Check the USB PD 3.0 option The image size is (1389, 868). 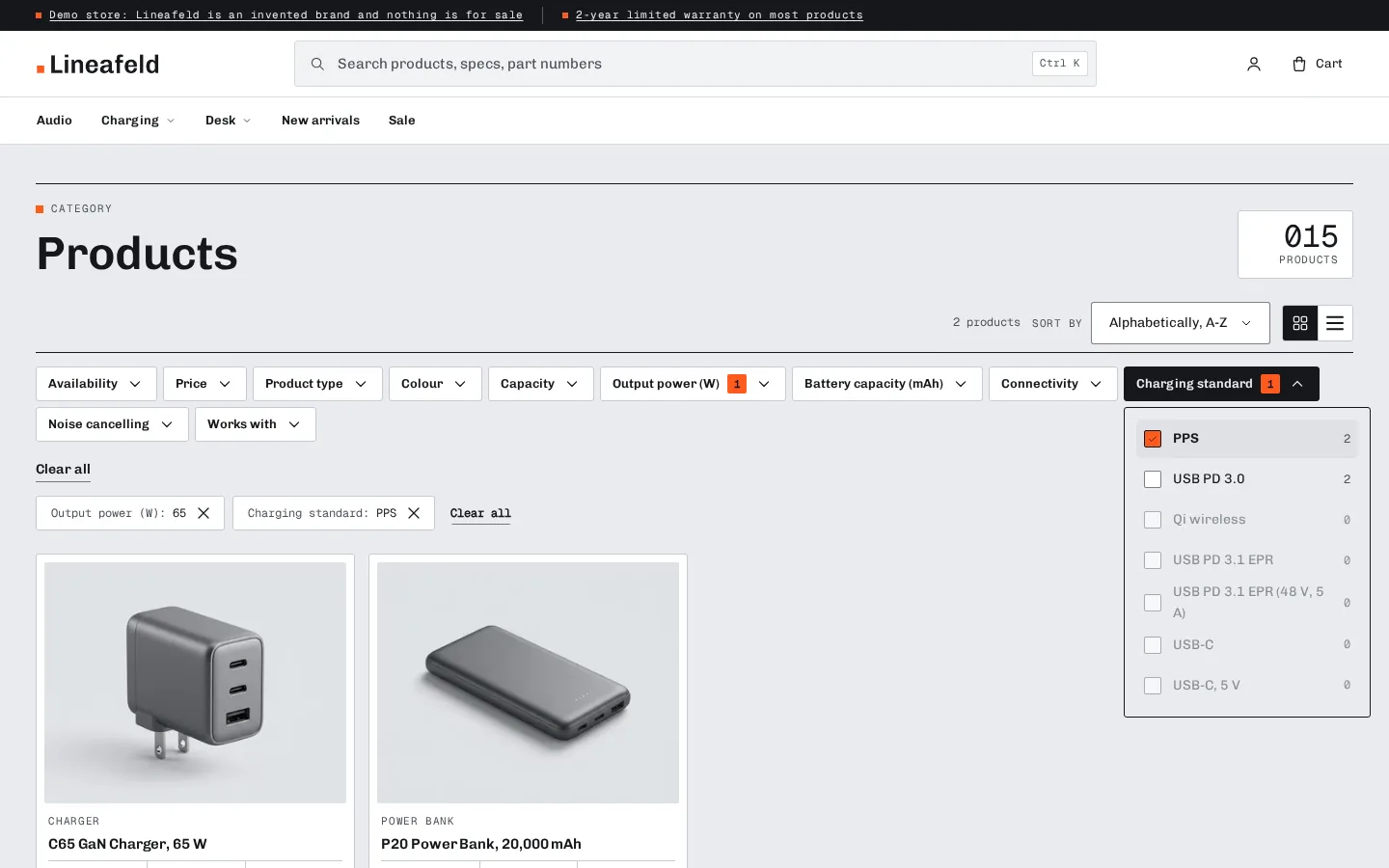(x=1153, y=479)
